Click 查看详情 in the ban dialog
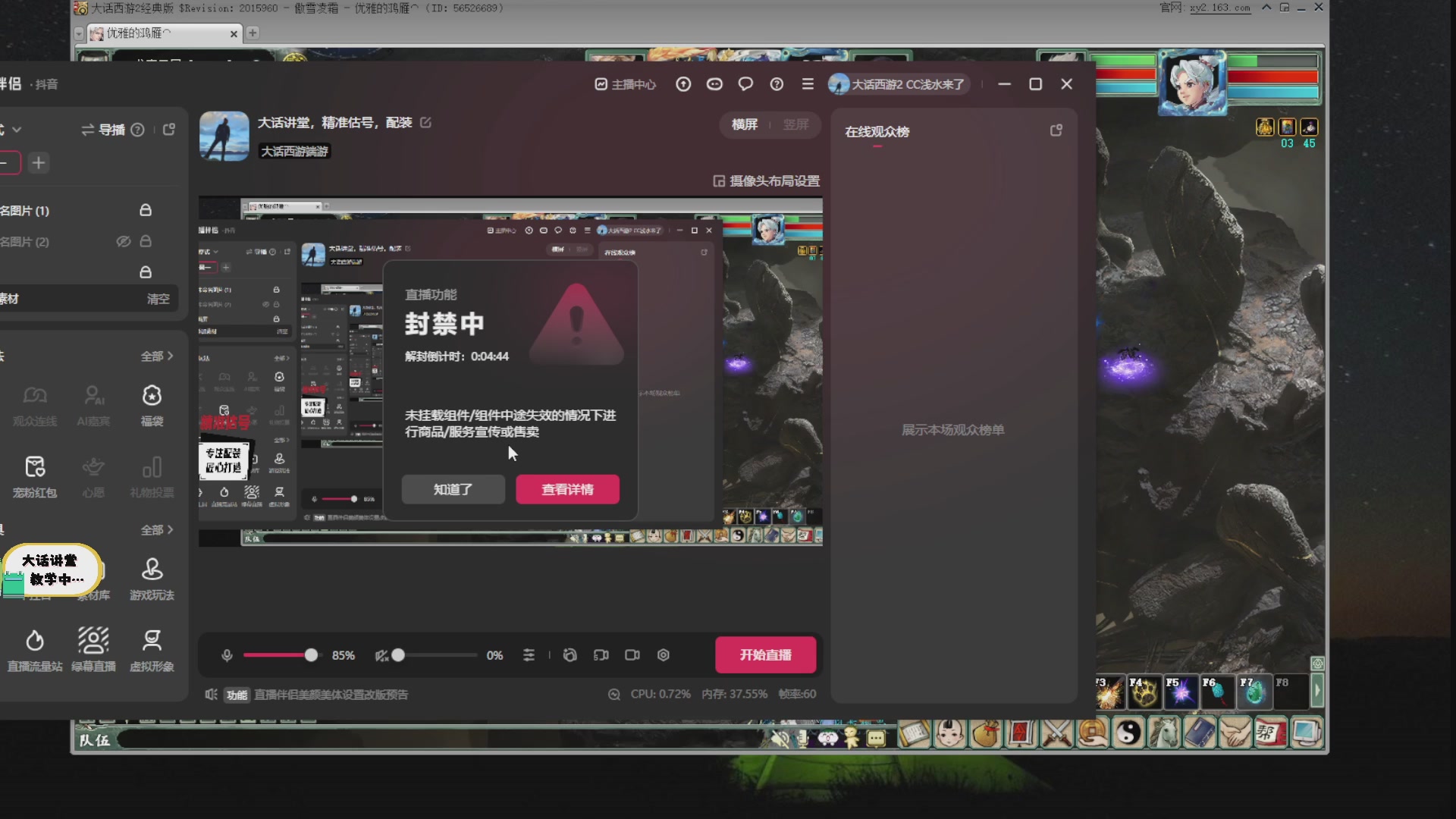Viewport: 1456px width, 819px height. pyautogui.click(x=567, y=489)
